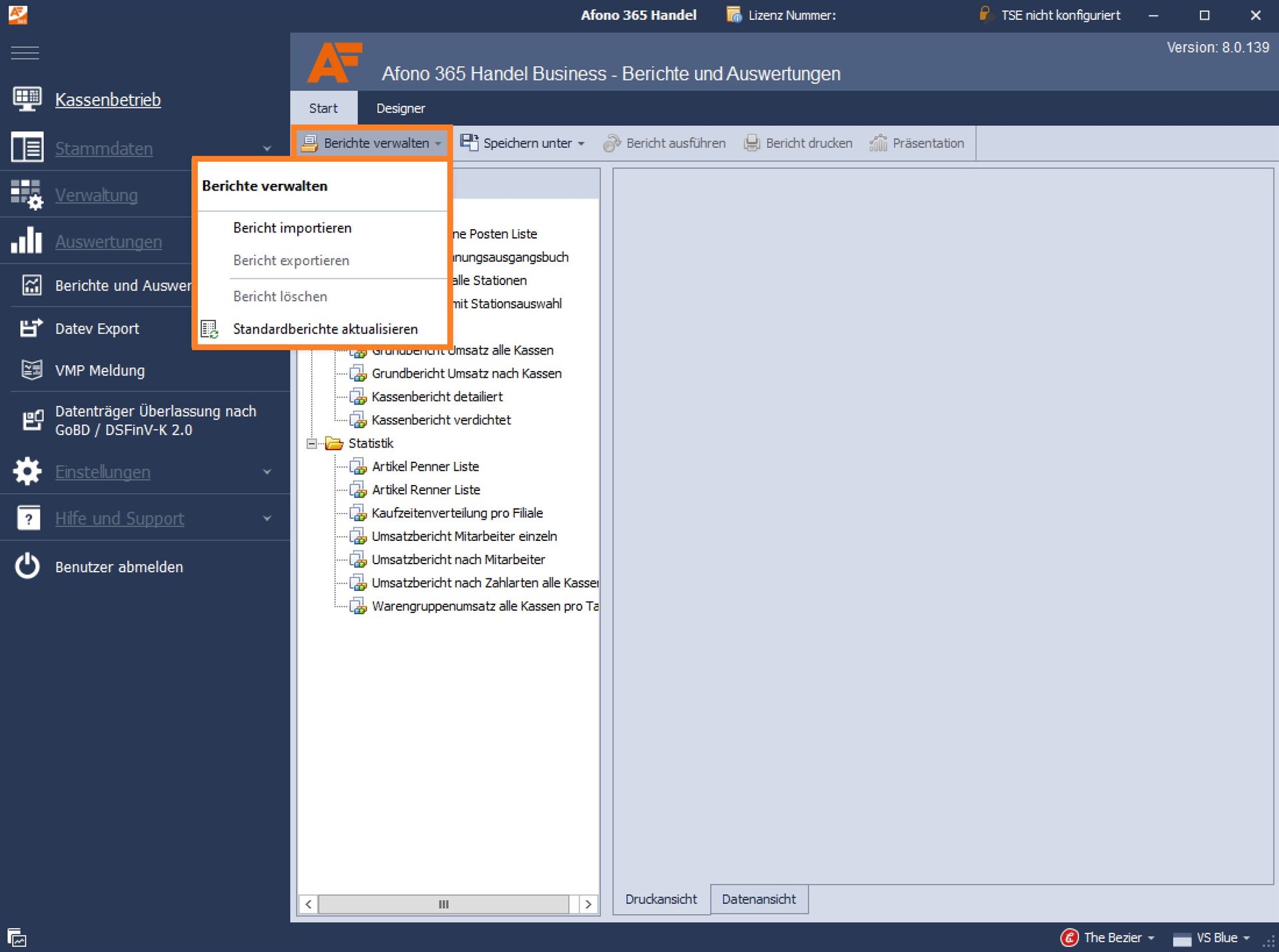Screen dimensions: 1279x952
Task: Click the Version 8.0.139 text
Action: click(1218, 47)
